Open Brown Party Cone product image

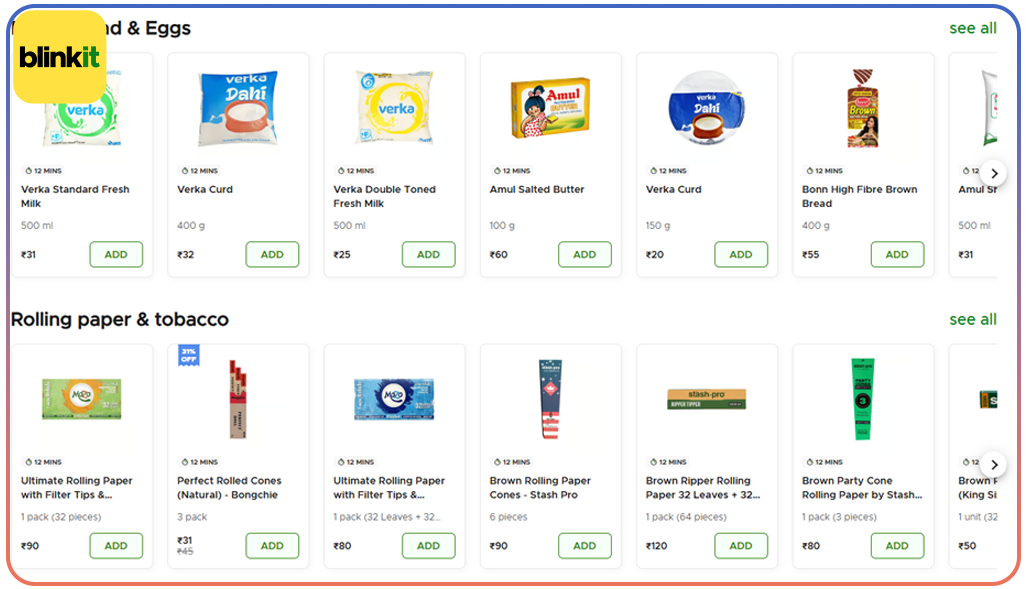tap(863, 399)
